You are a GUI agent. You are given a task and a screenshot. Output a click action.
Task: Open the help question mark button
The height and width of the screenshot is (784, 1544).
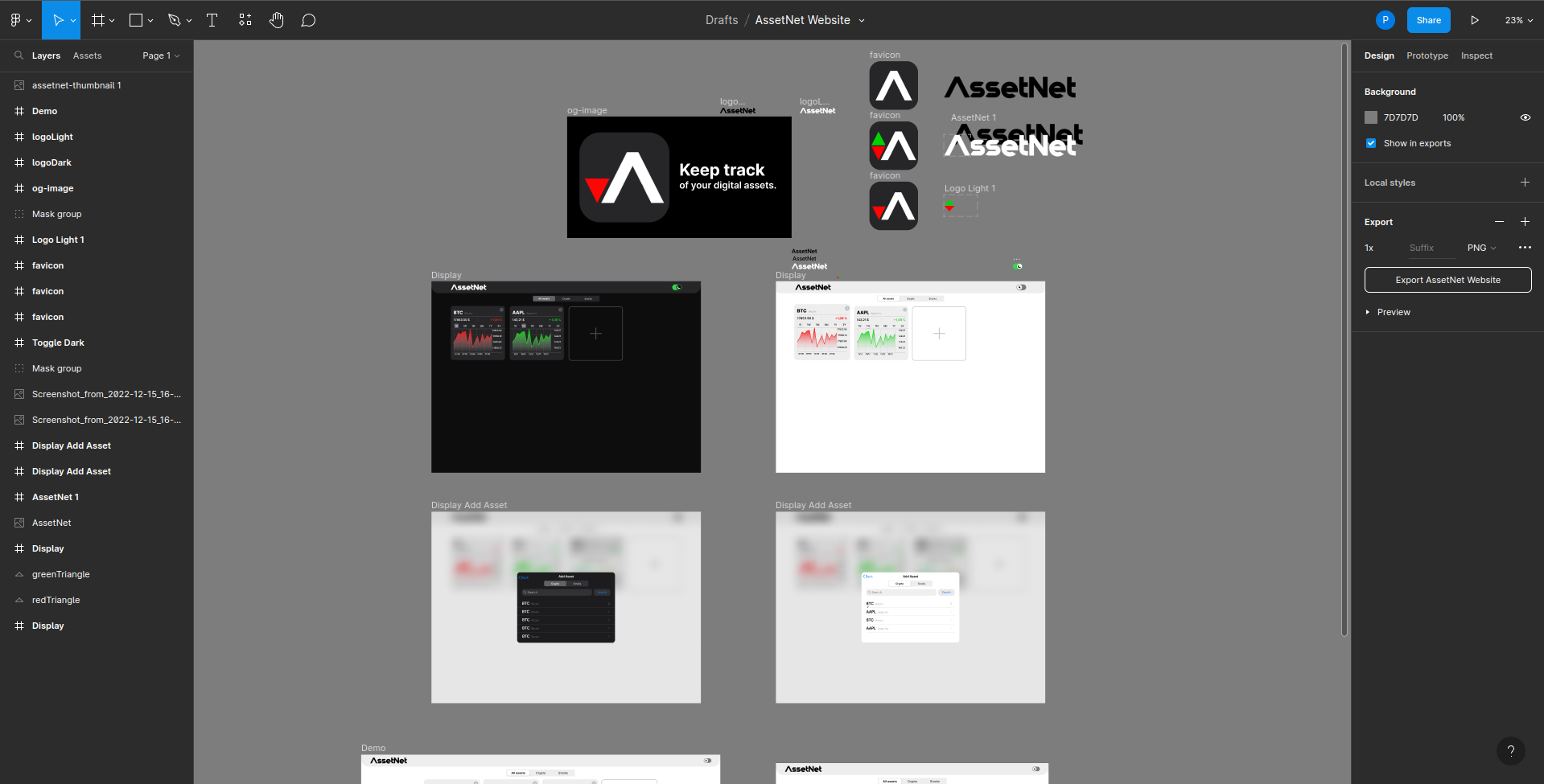tap(1511, 751)
